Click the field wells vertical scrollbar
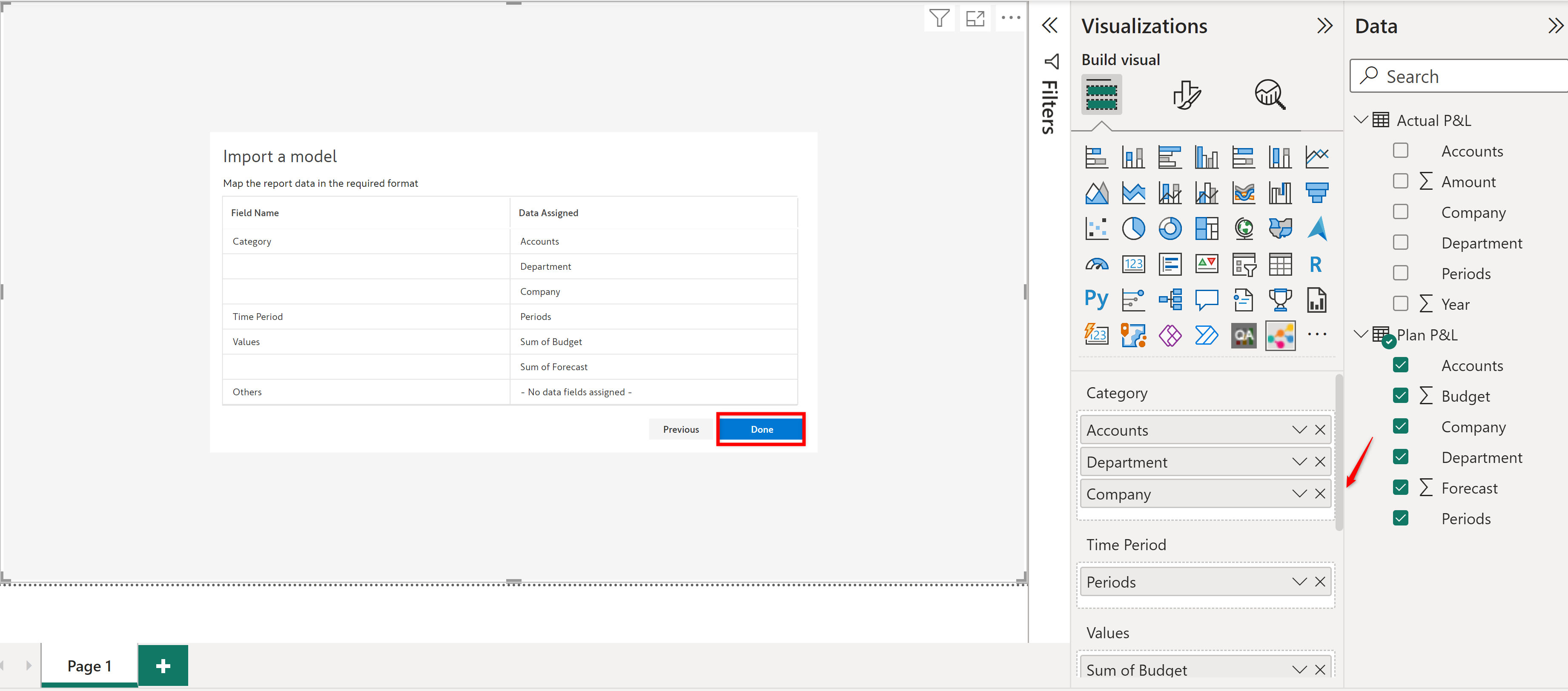The image size is (1568, 691). (x=1339, y=453)
